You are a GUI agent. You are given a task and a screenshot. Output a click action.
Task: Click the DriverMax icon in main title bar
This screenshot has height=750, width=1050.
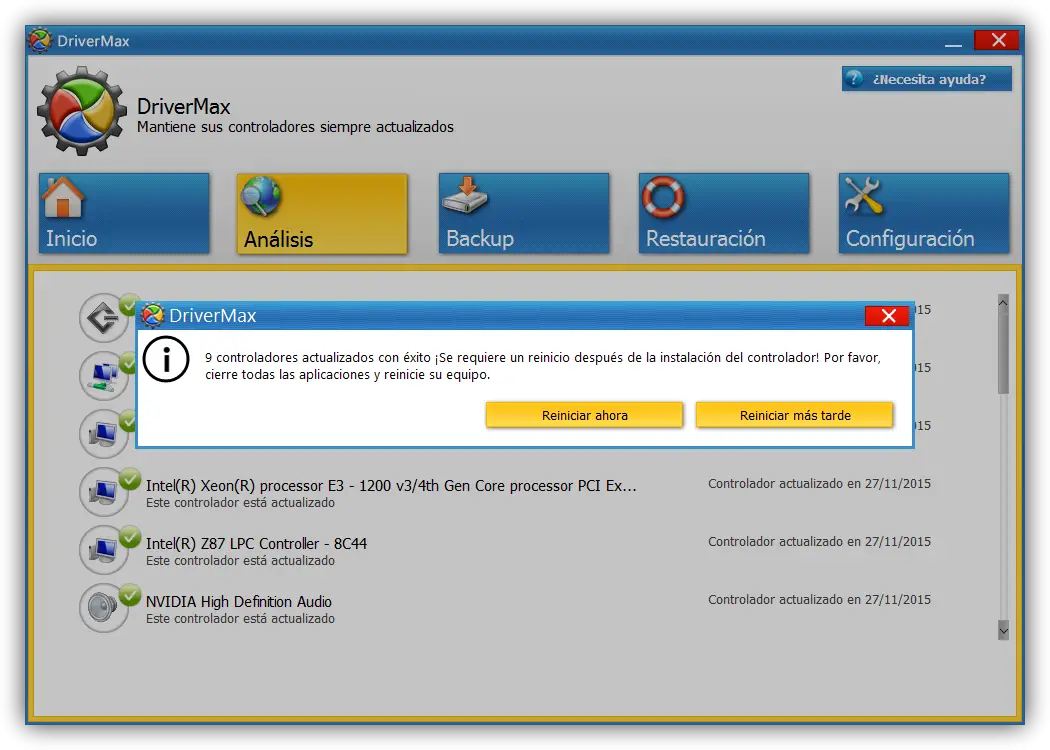coord(40,40)
